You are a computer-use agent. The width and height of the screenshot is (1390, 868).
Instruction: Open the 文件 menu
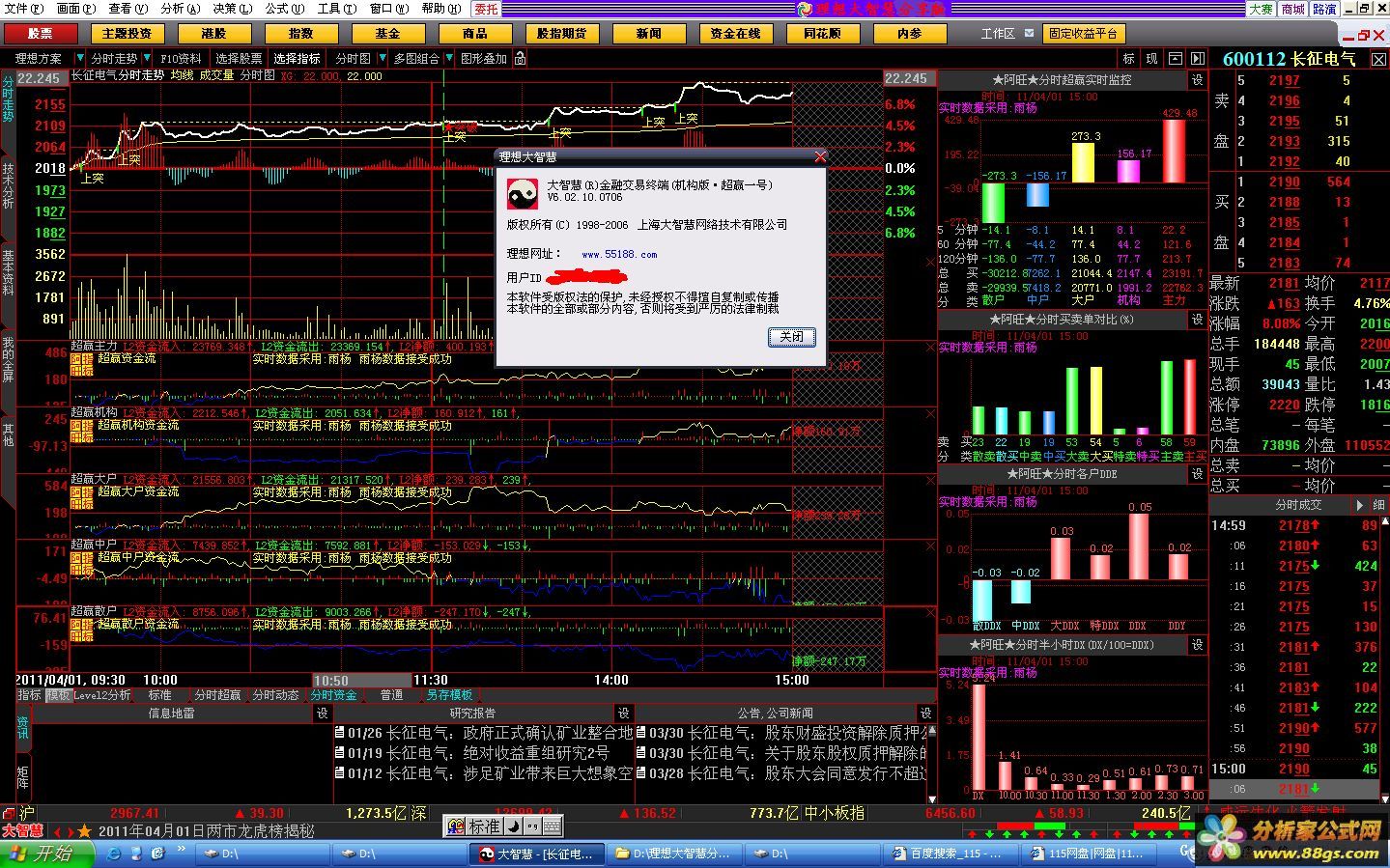23,9
